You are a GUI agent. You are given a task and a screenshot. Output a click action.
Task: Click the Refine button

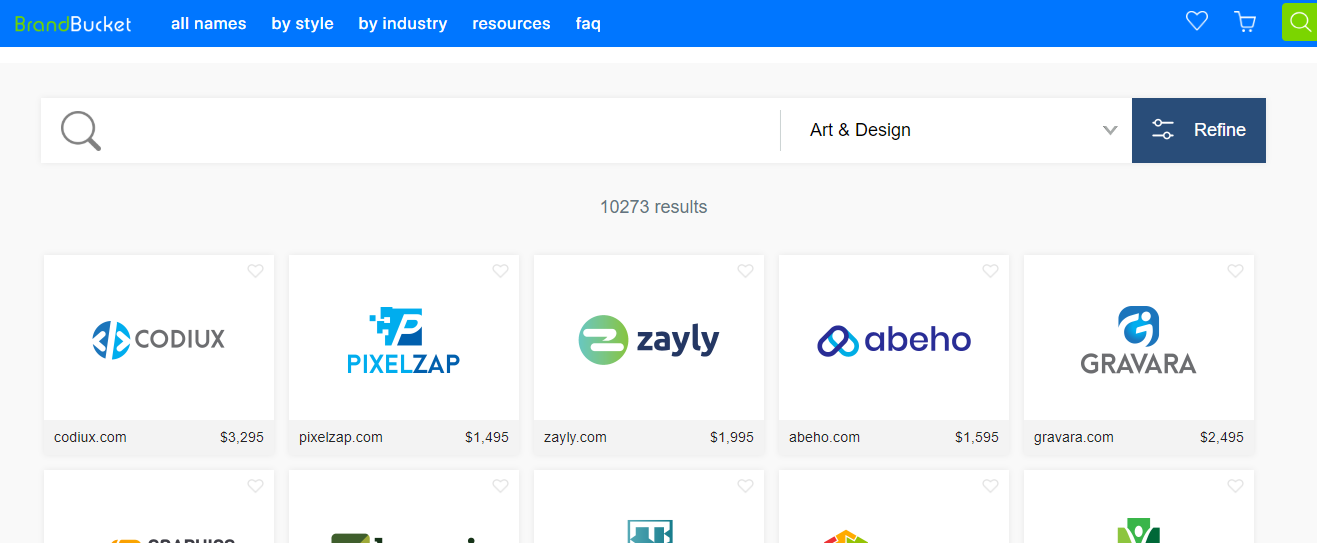tap(1199, 130)
